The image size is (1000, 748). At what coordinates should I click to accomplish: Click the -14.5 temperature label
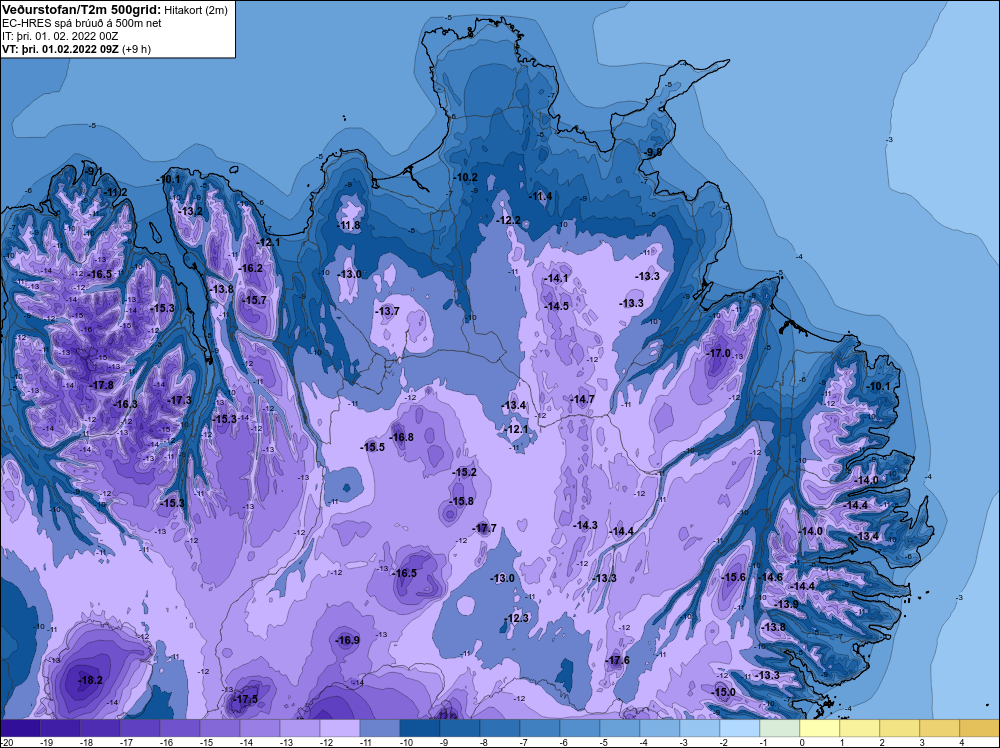point(557,306)
